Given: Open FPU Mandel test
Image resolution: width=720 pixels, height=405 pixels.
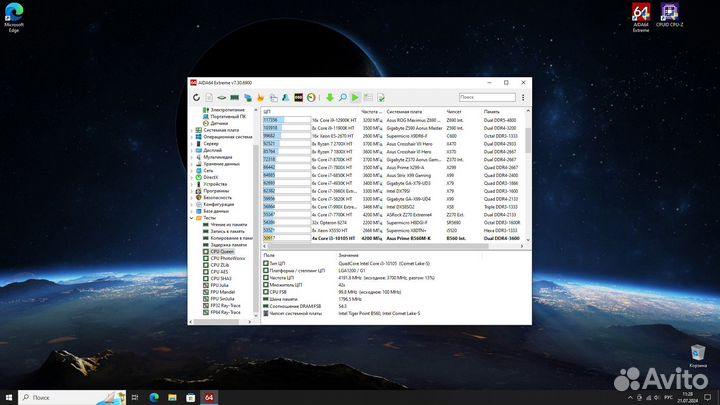Looking at the screenshot, I should tap(223, 292).
